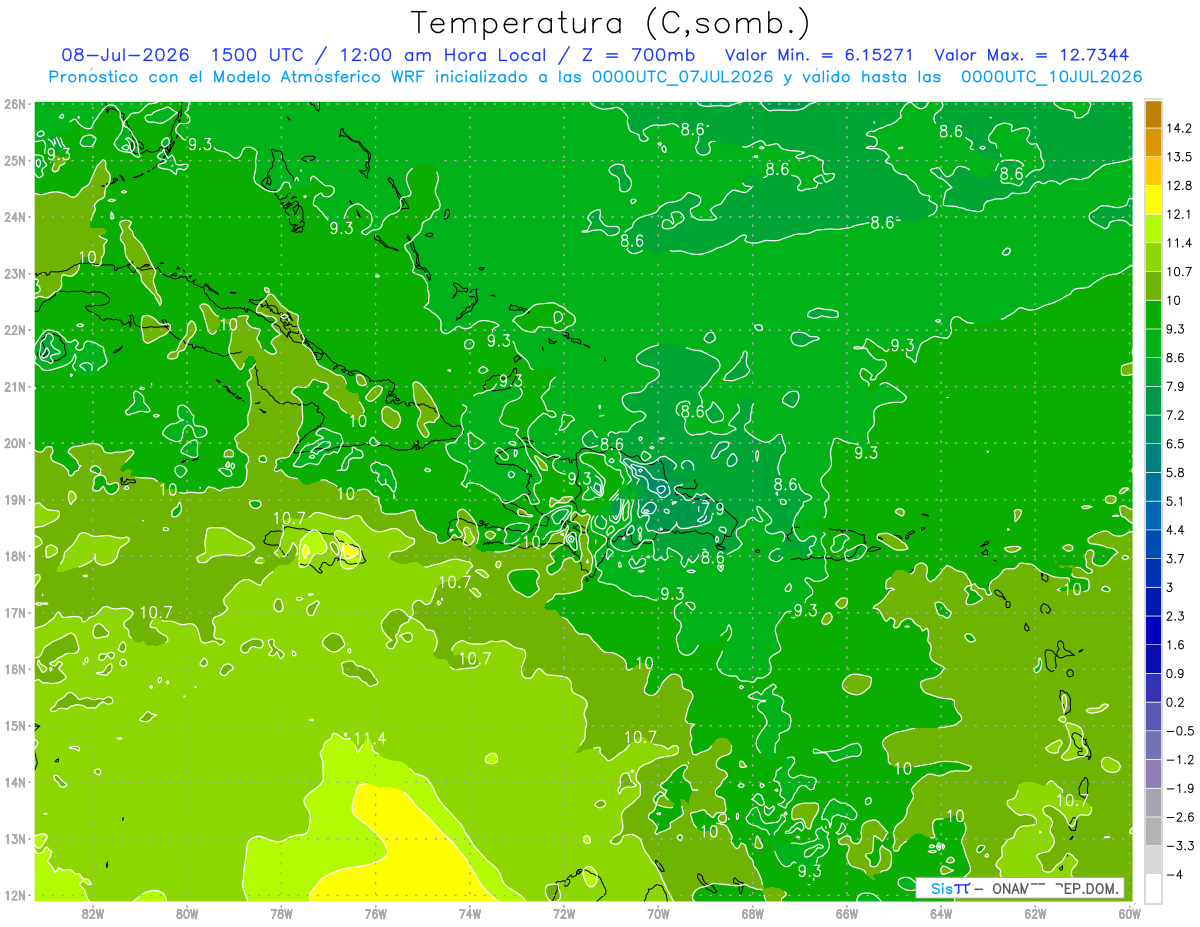Click the colorbar label '3.7'
This screenshot has height=927, width=1200.
[1176, 558]
